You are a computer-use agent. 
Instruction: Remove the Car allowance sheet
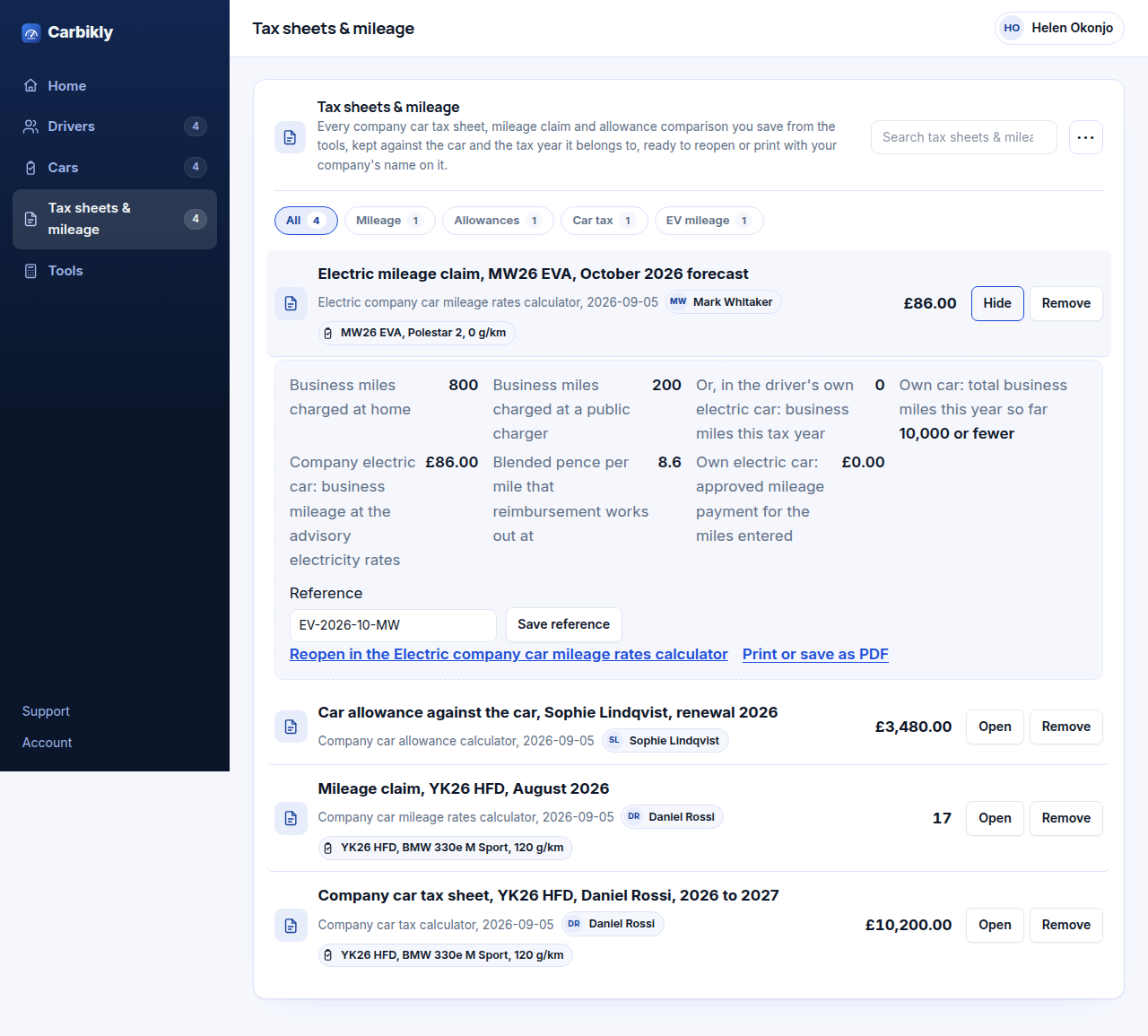[x=1066, y=727]
